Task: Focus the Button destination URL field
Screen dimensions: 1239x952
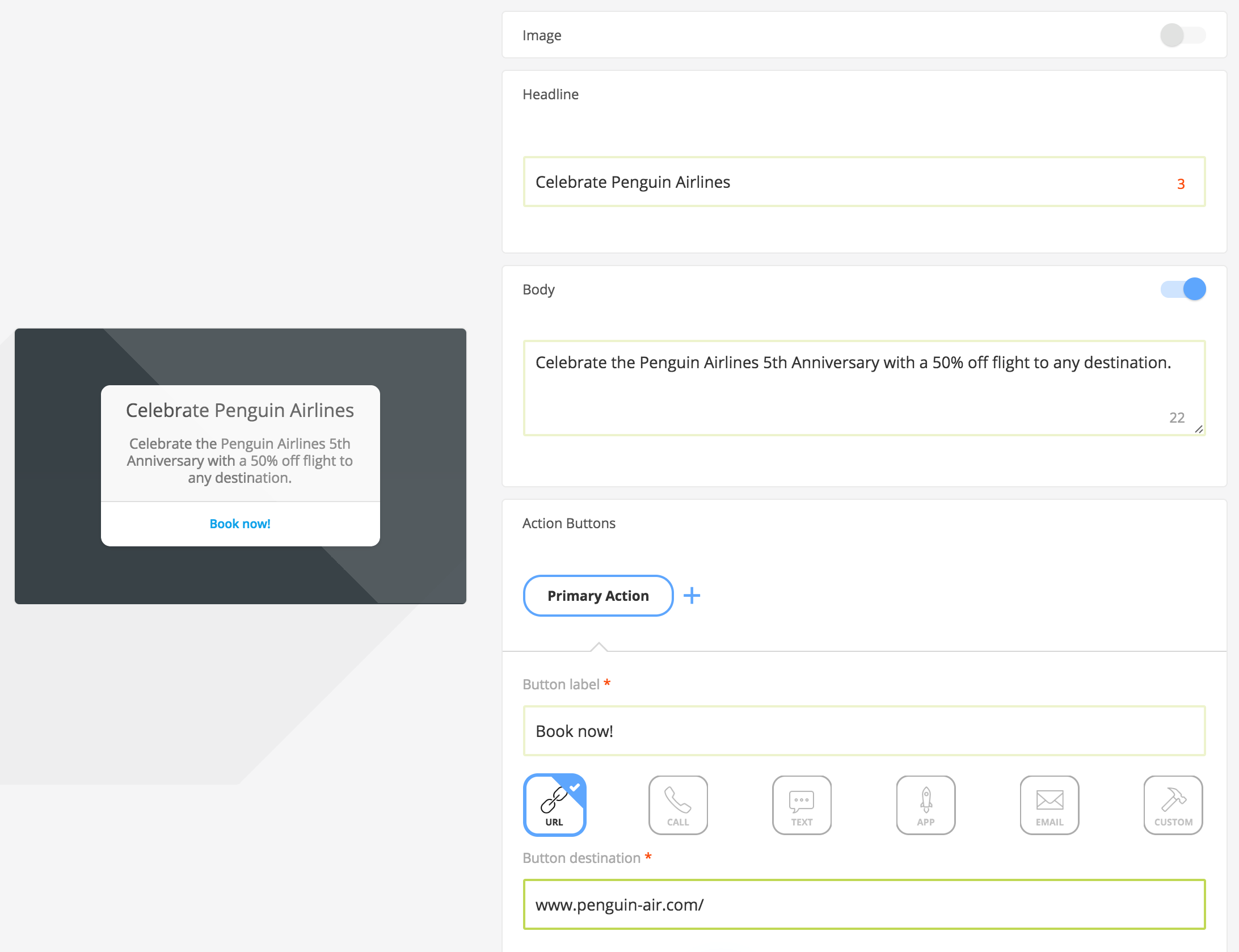Action: pos(864,904)
